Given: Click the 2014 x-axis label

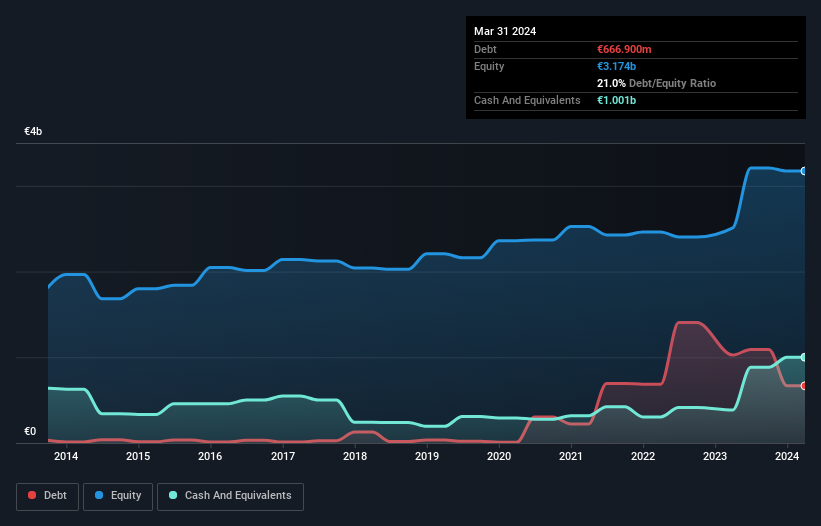Looking at the screenshot, I should pos(66,456).
